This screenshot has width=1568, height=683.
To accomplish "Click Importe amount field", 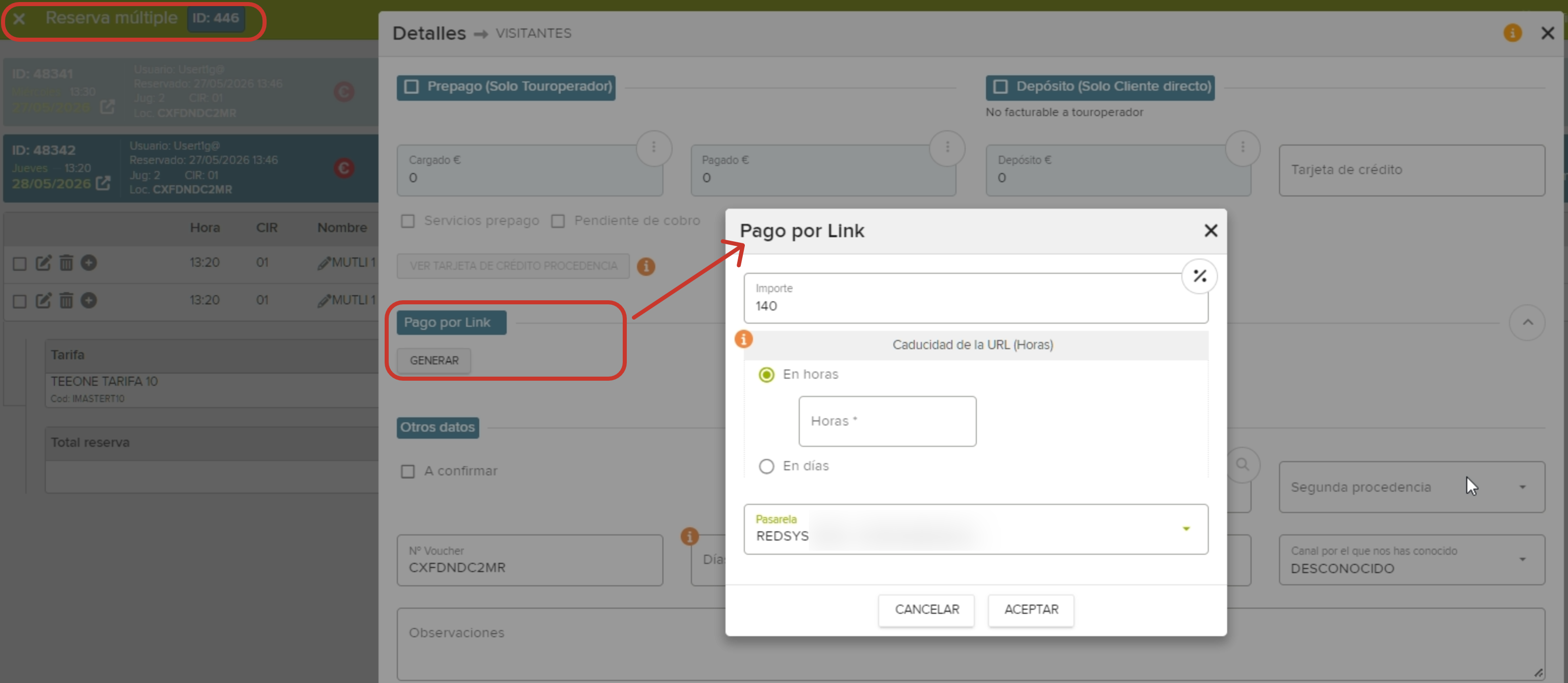I will coord(976,298).
